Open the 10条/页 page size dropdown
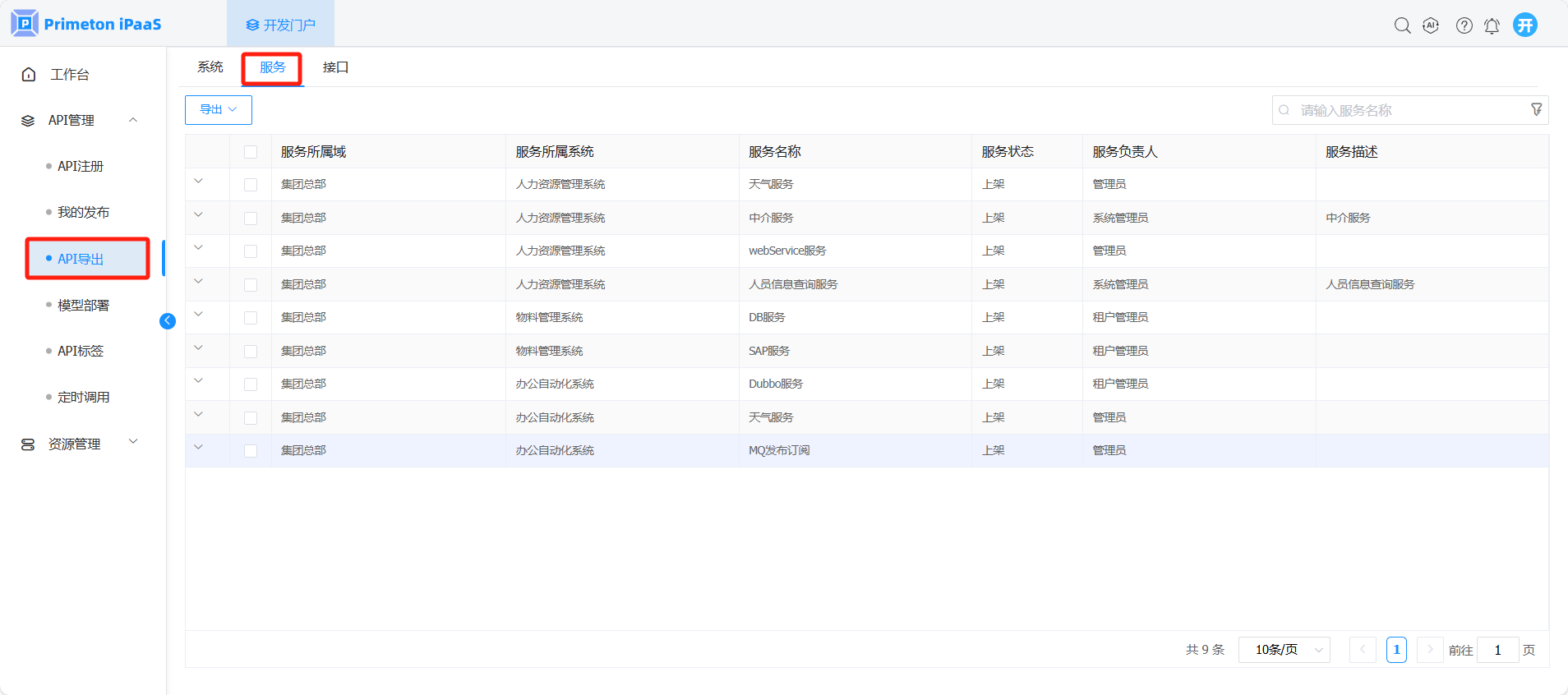This screenshot has height=695, width=1568. tap(1284, 650)
